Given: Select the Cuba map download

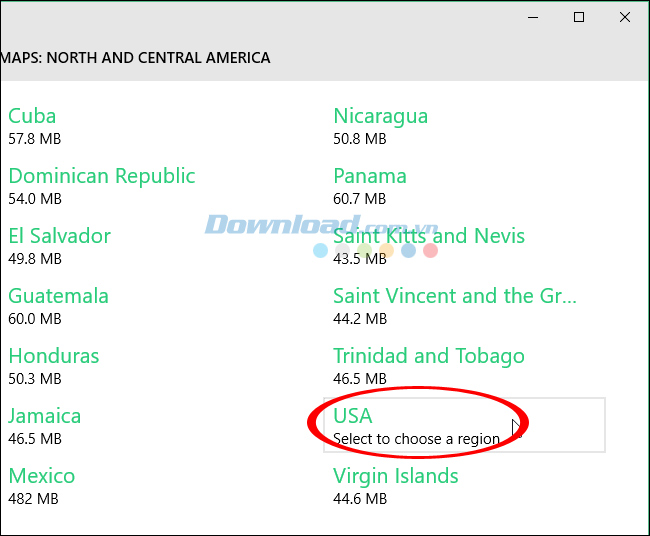Looking at the screenshot, I should click(x=33, y=116).
